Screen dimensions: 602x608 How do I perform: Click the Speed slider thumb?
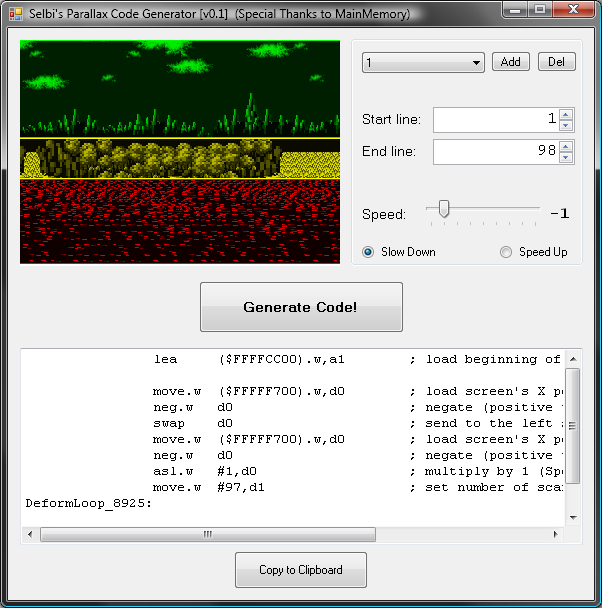click(x=444, y=209)
